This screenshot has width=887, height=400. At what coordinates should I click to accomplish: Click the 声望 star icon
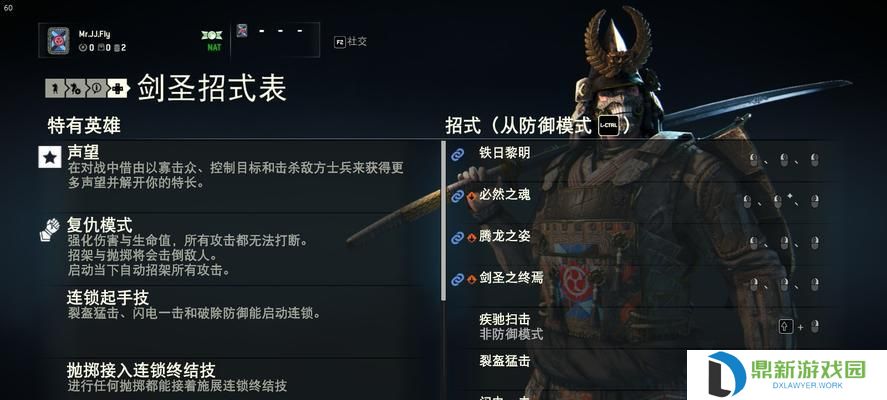coord(50,157)
